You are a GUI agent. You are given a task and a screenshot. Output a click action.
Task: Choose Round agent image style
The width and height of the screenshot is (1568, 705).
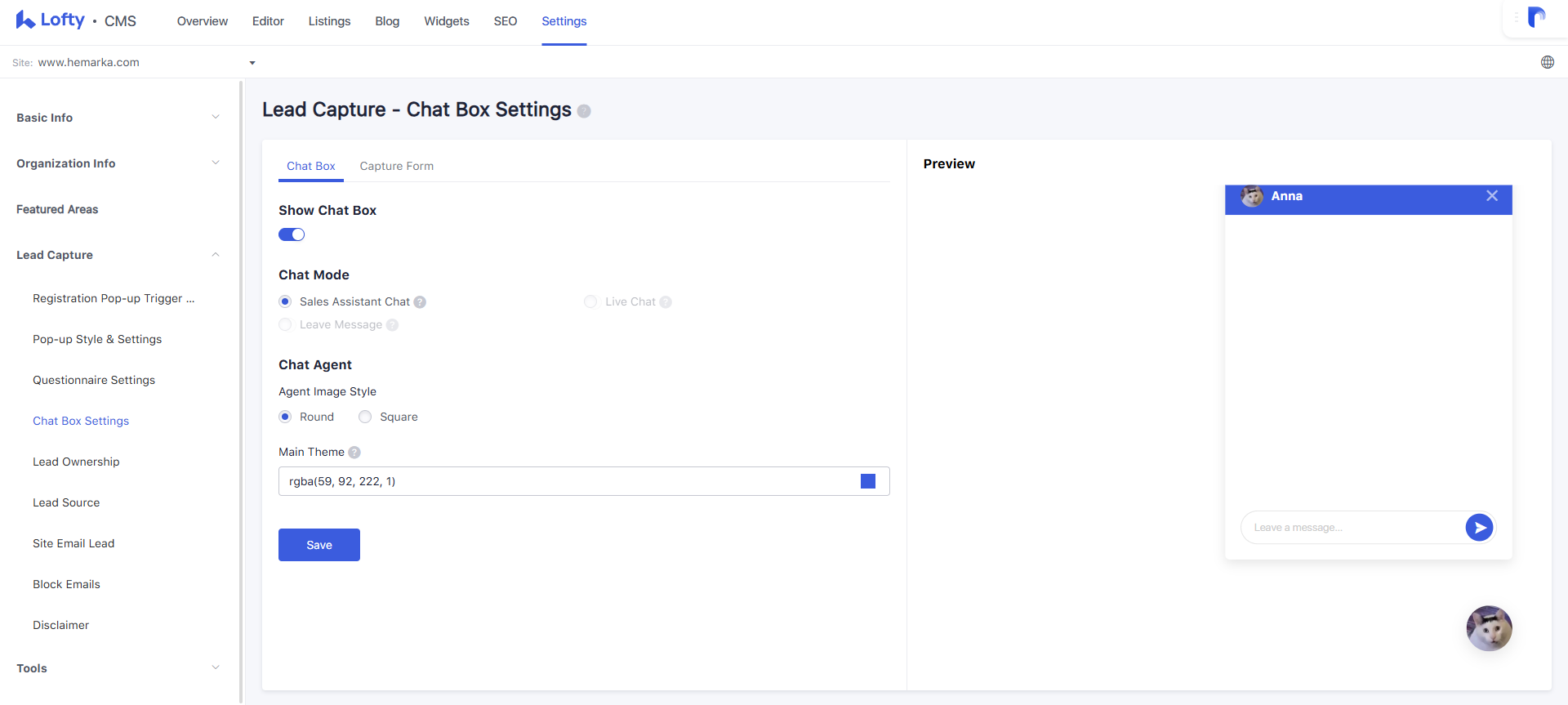tap(285, 417)
